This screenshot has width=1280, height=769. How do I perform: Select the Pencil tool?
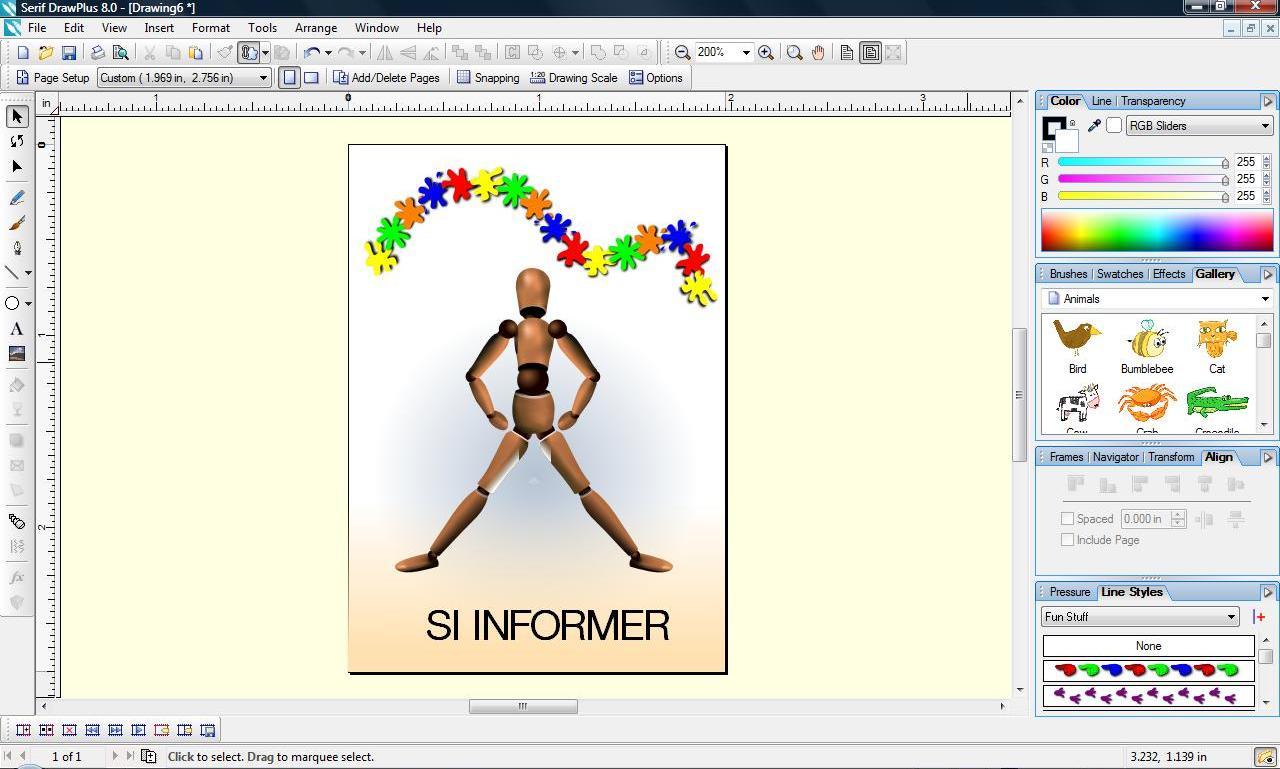tap(17, 198)
